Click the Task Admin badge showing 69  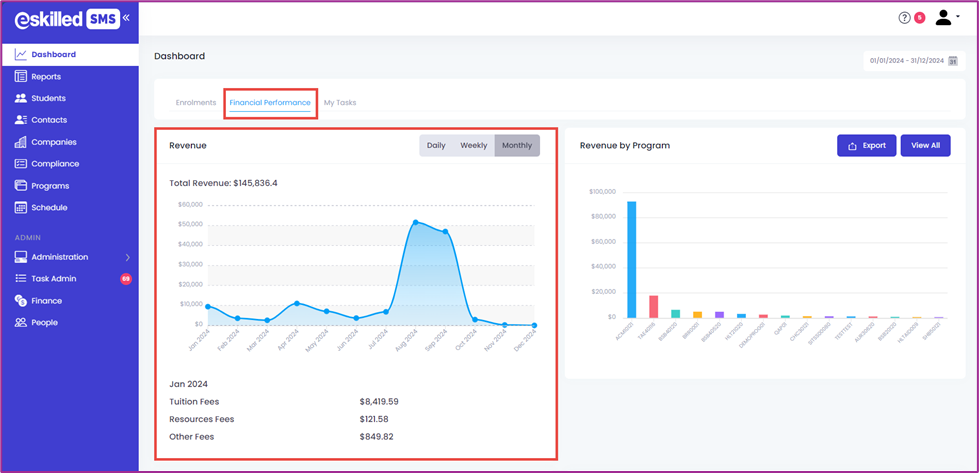[125, 279]
